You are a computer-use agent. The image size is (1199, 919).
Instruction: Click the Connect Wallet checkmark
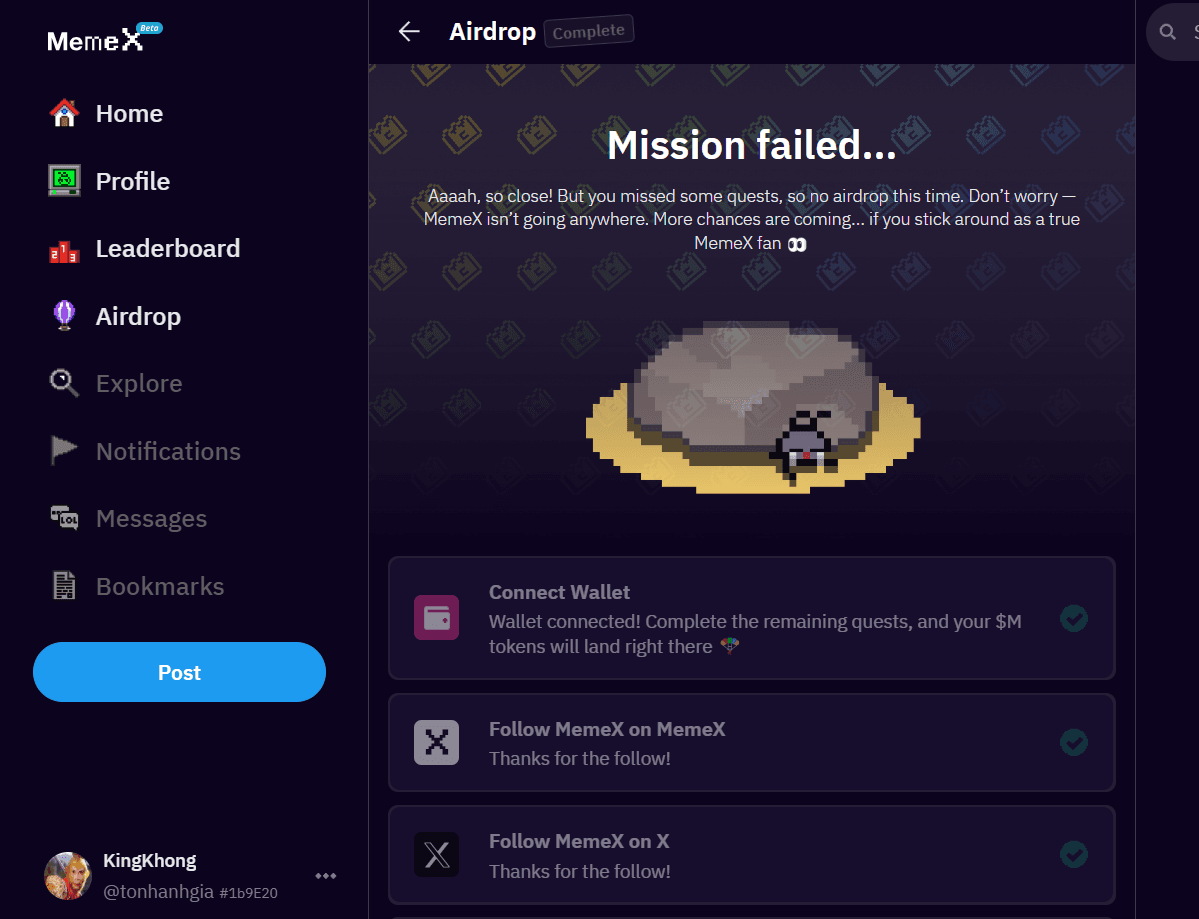[1074, 618]
